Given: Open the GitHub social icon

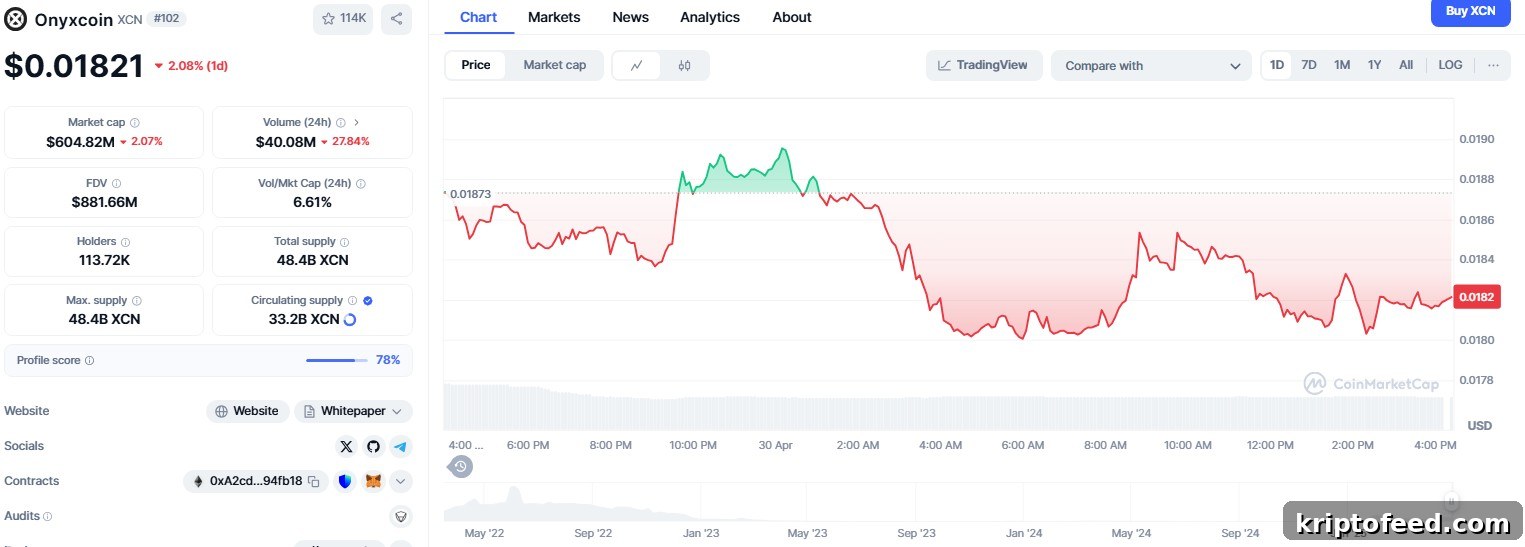Looking at the screenshot, I should [373, 446].
